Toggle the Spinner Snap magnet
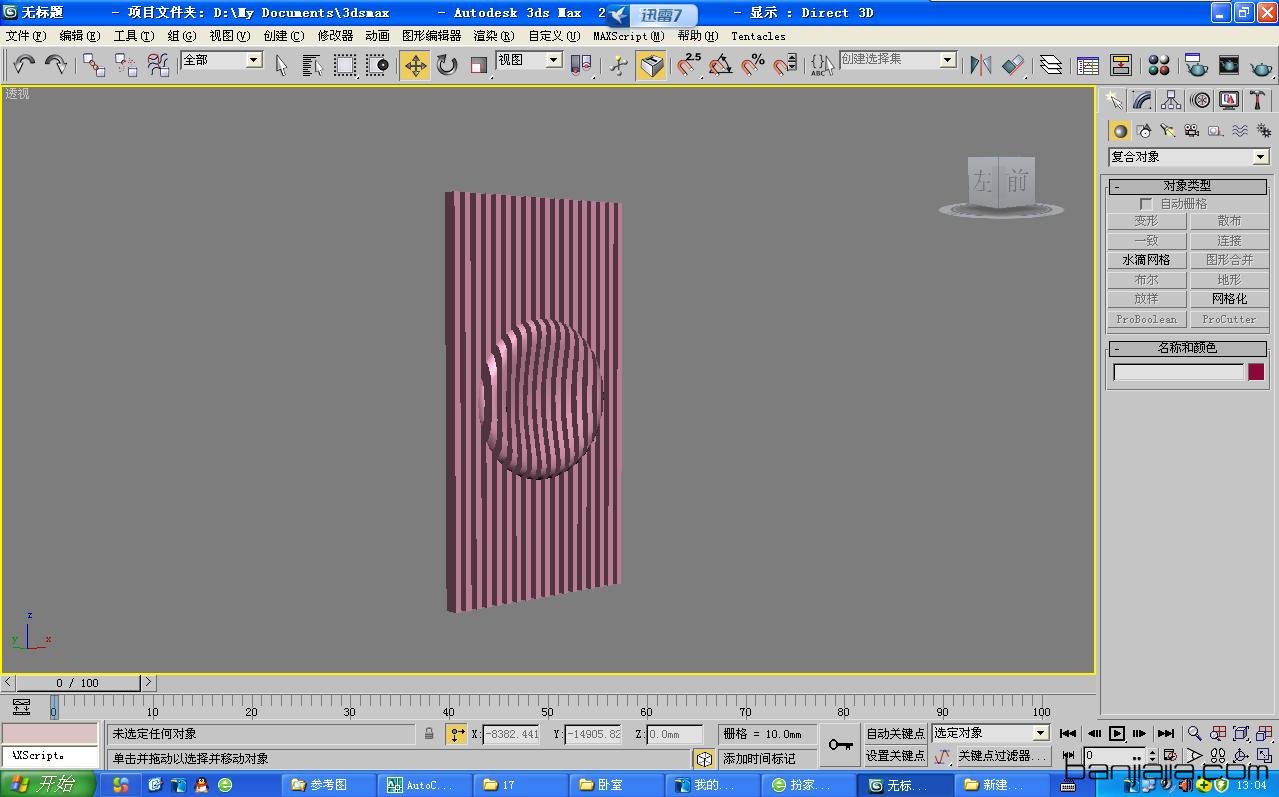The image size is (1279, 797). click(x=785, y=65)
